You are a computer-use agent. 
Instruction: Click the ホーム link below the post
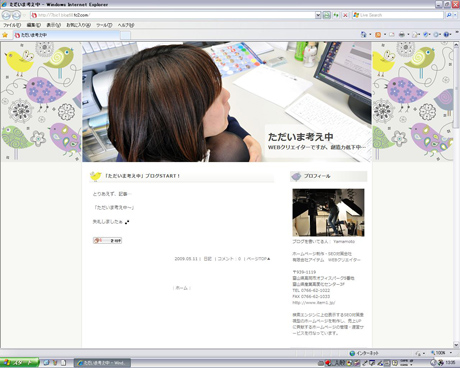182,288
